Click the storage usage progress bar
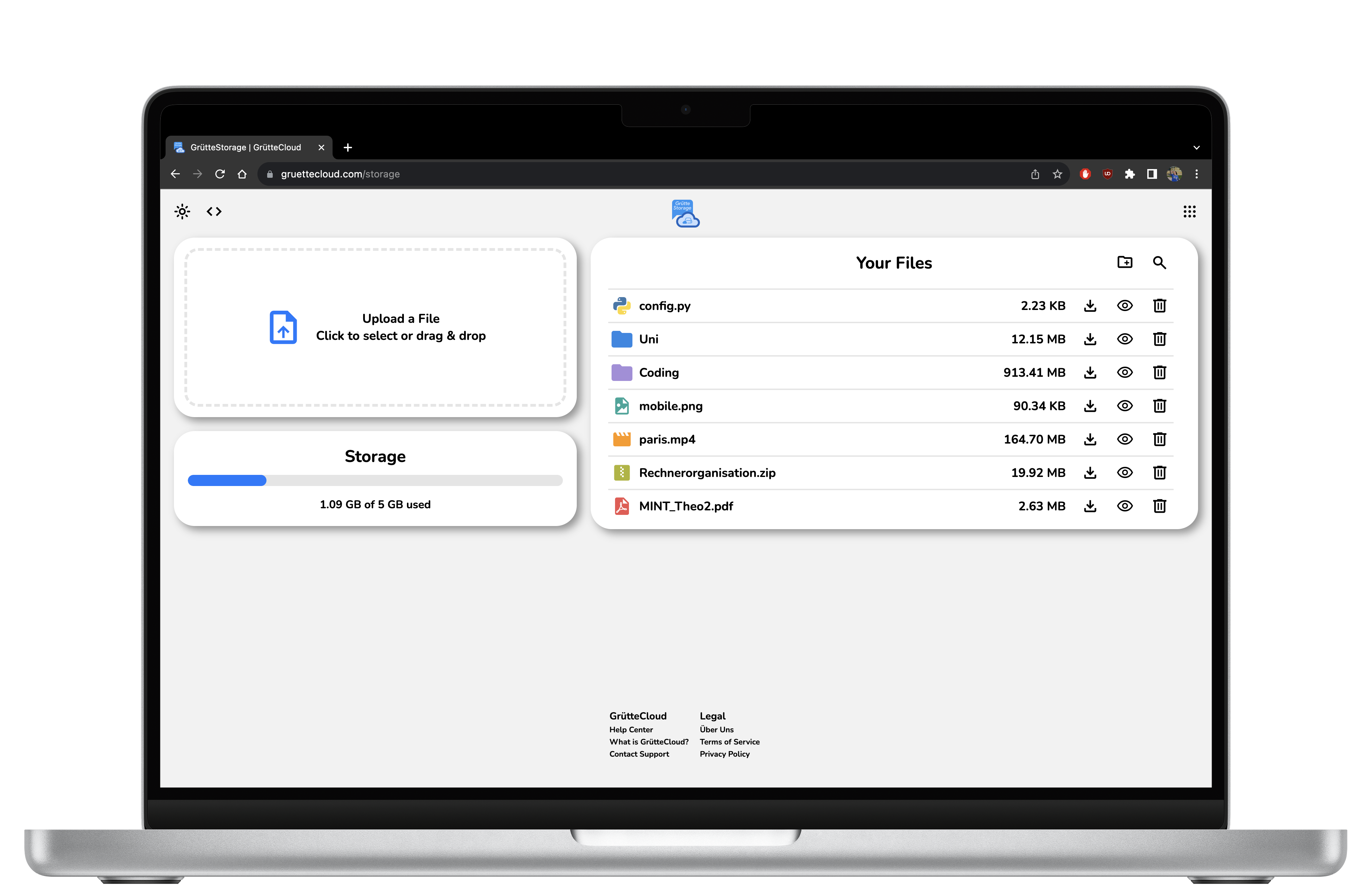The width and height of the screenshot is (1372, 892). tap(375, 480)
